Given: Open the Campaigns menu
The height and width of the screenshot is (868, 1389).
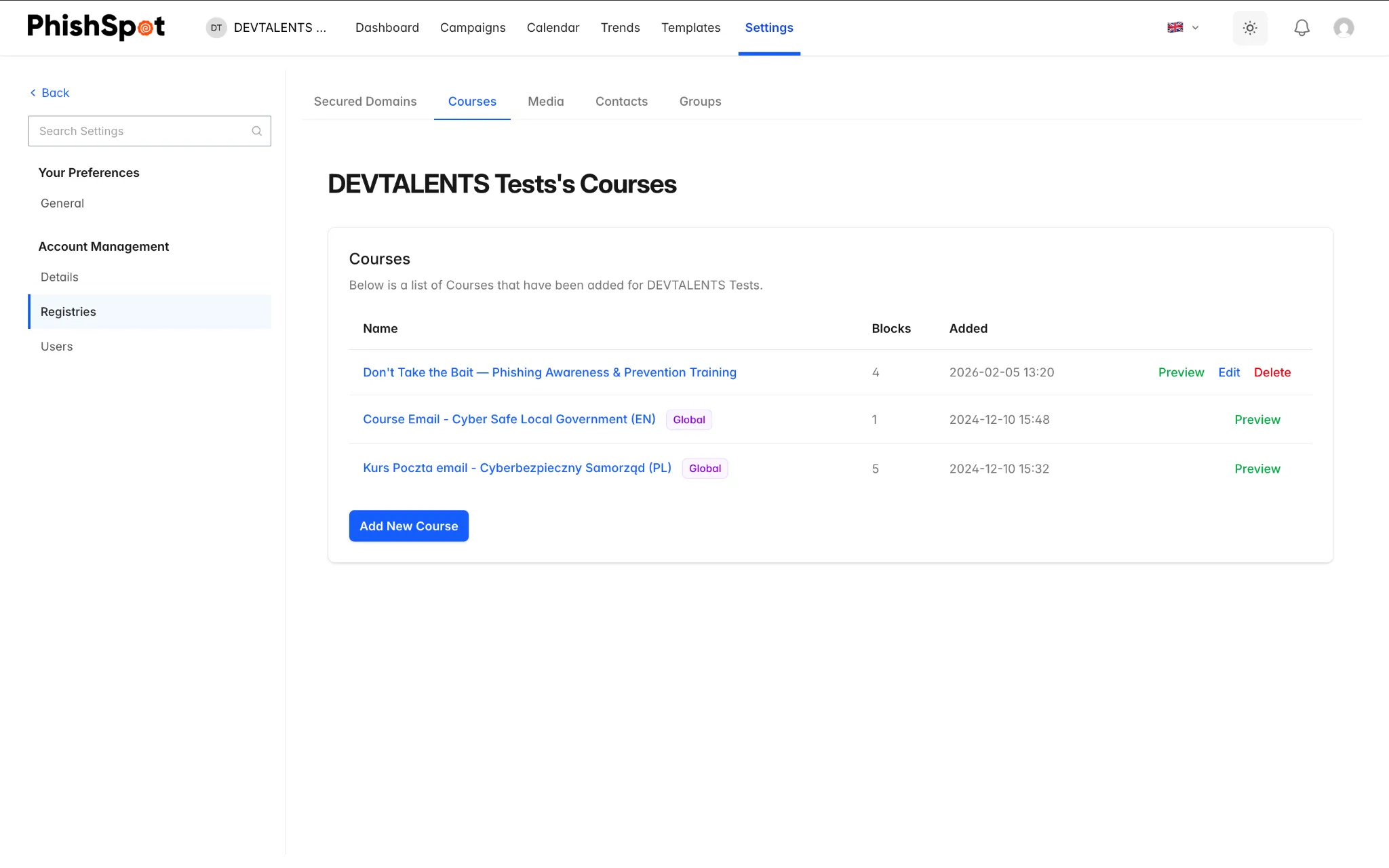Looking at the screenshot, I should 473,28.
